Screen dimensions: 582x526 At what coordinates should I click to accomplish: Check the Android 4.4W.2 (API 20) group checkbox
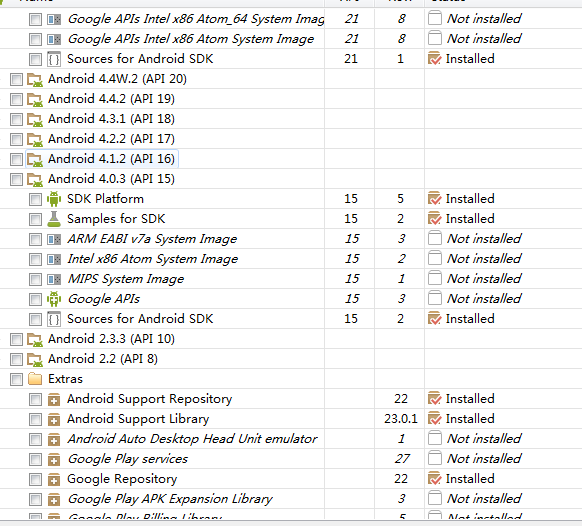(x=16, y=79)
